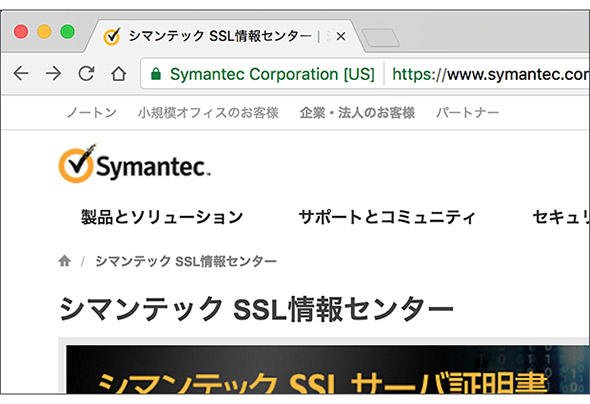Click the green padlock security icon
The height and width of the screenshot is (404, 590).
[x=156, y=74]
